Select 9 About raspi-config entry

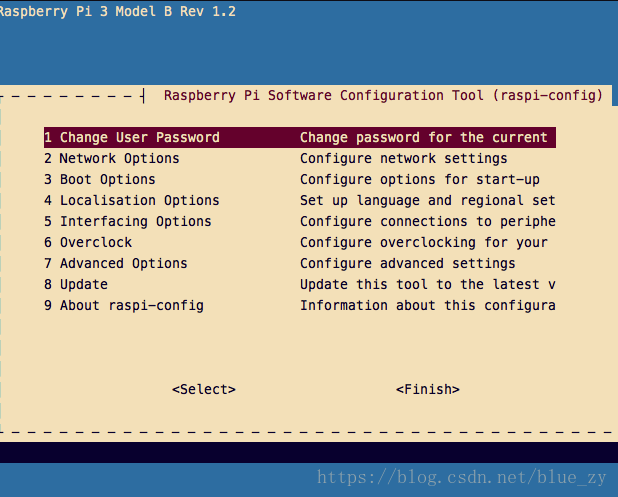point(124,305)
